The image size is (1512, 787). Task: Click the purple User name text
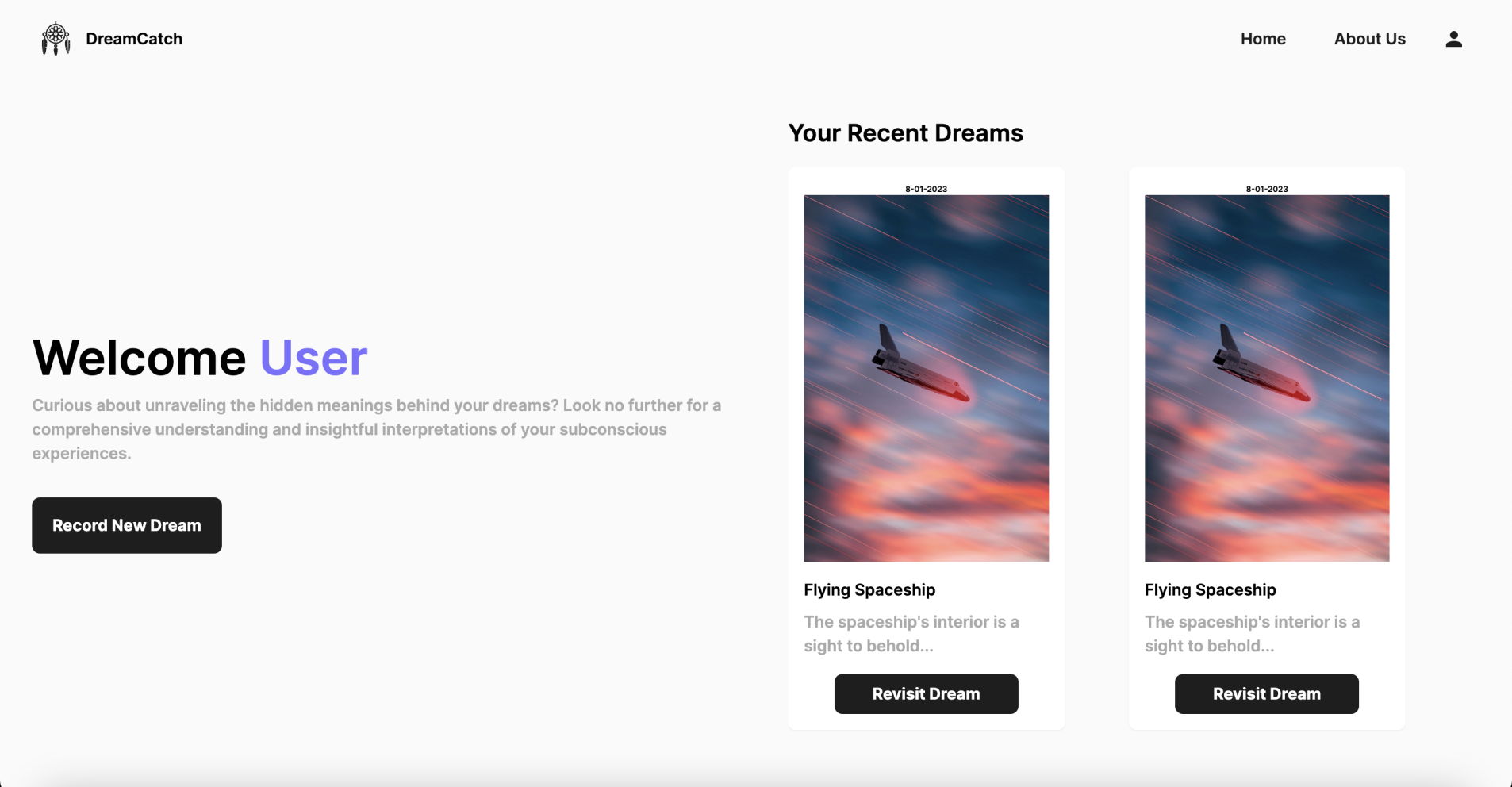point(313,358)
